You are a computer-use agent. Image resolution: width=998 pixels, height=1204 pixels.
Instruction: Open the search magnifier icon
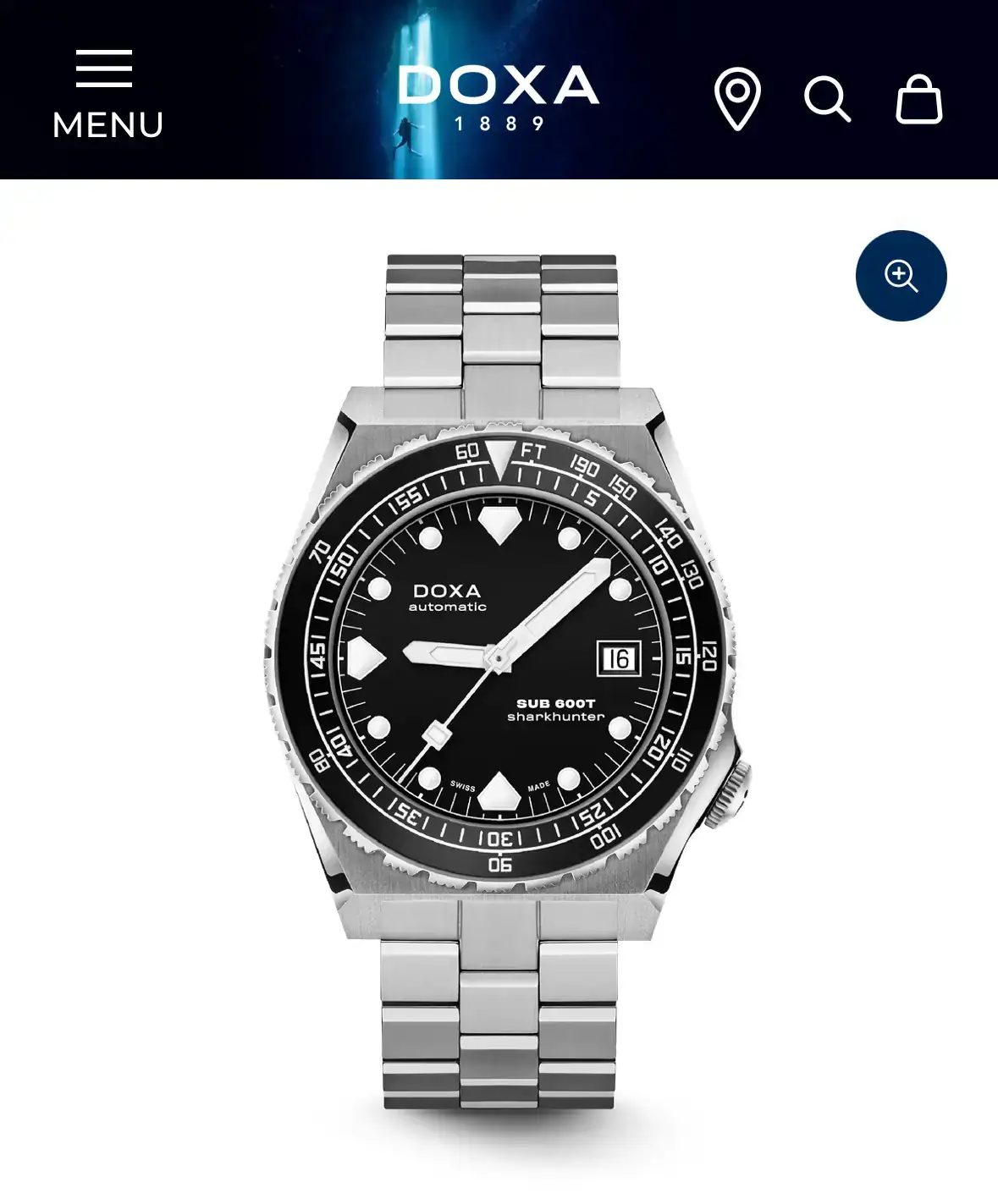827,100
